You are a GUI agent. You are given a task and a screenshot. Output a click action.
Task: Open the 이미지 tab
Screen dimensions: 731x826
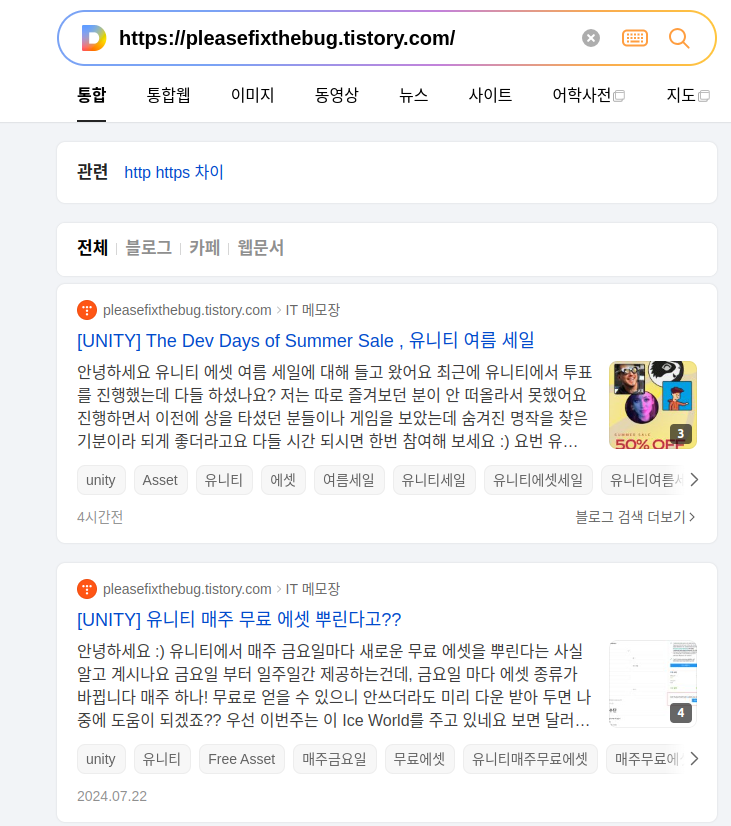point(252,95)
